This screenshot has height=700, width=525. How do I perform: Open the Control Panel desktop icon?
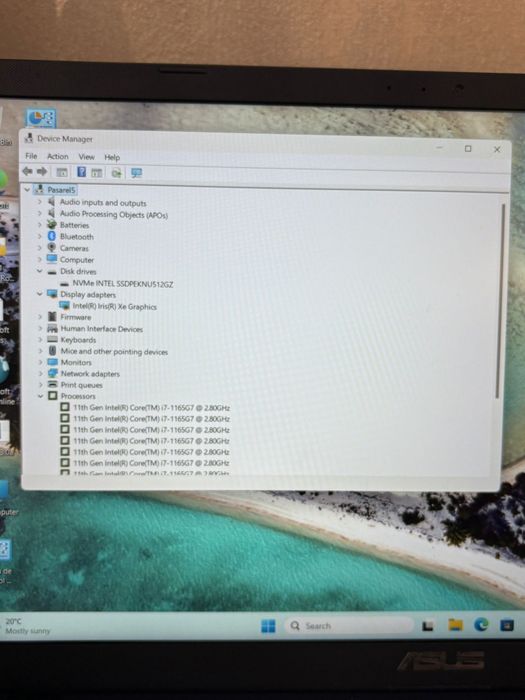coord(40,119)
